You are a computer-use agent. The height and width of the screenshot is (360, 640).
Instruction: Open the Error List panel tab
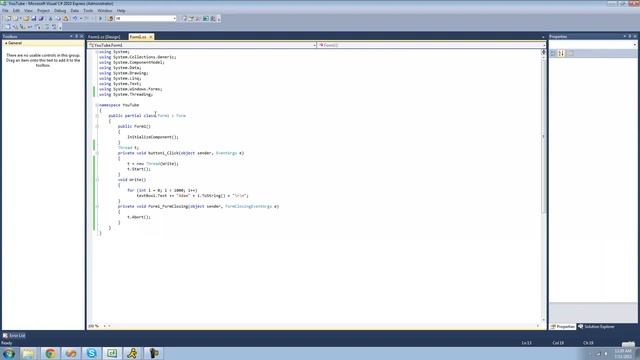pos(14,336)
